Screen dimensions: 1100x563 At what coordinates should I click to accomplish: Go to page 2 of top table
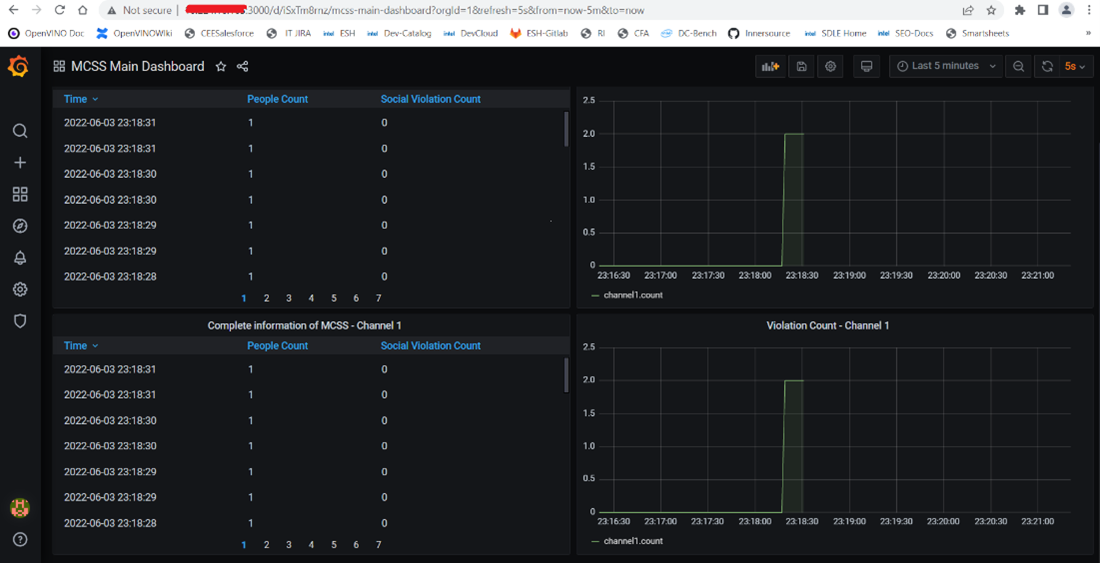pos(267,298)
